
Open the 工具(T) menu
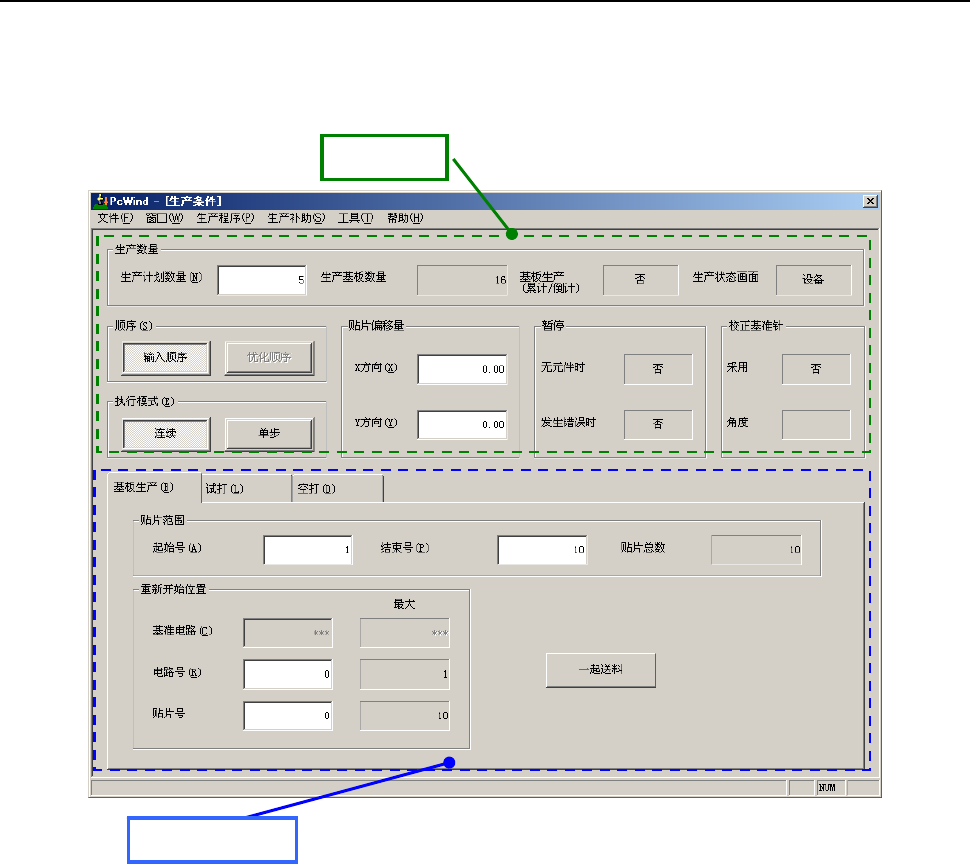pos(356,218)
